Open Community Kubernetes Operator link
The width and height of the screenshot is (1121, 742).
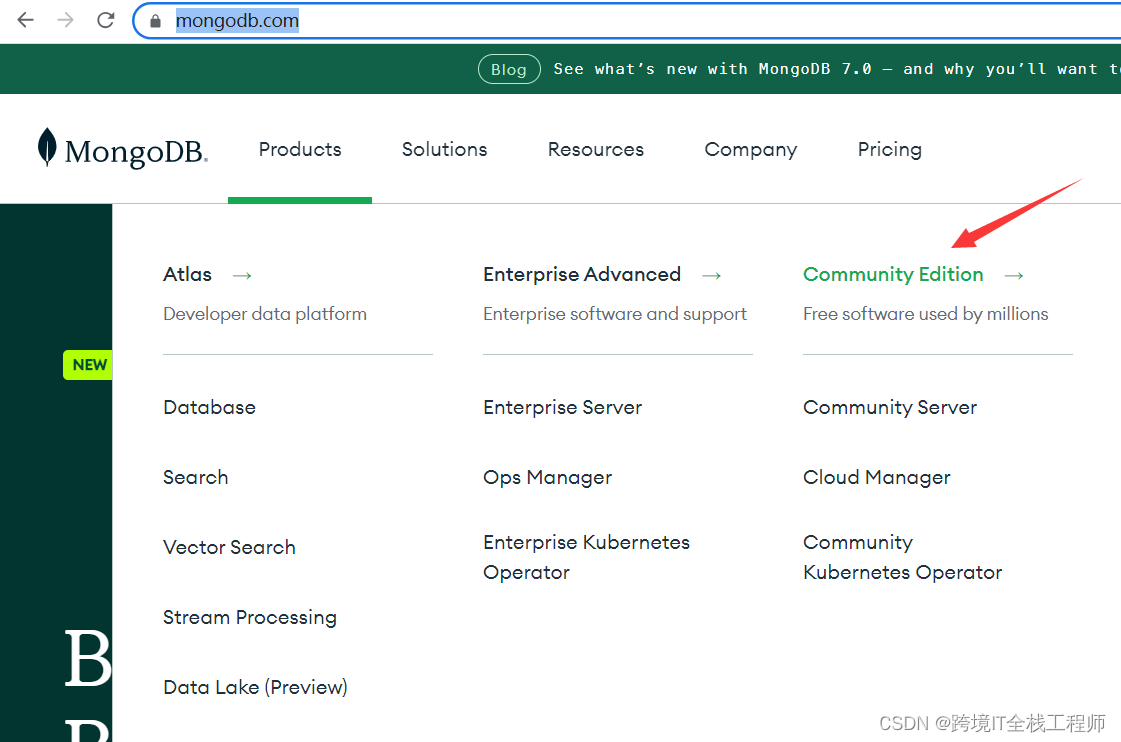[x=902, y=558]
